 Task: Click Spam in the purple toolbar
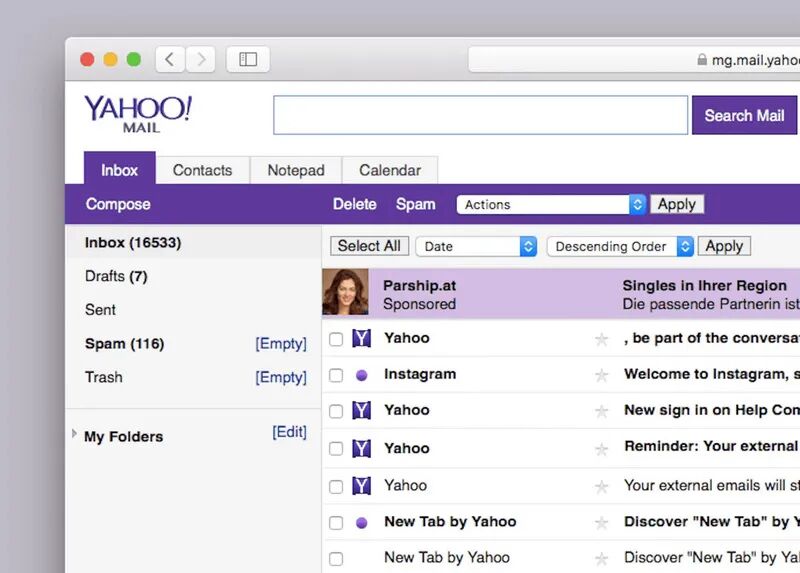pos(416,204)
